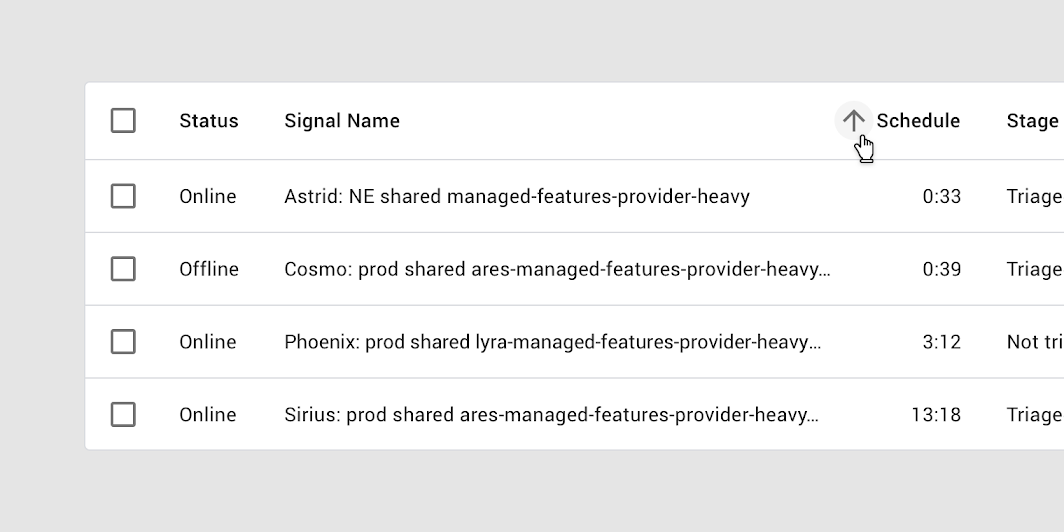The height and width of the screenshot is (532, 1064).
Task: Mark the Sirius row checkbox
Action: click(x=123, y=414)
